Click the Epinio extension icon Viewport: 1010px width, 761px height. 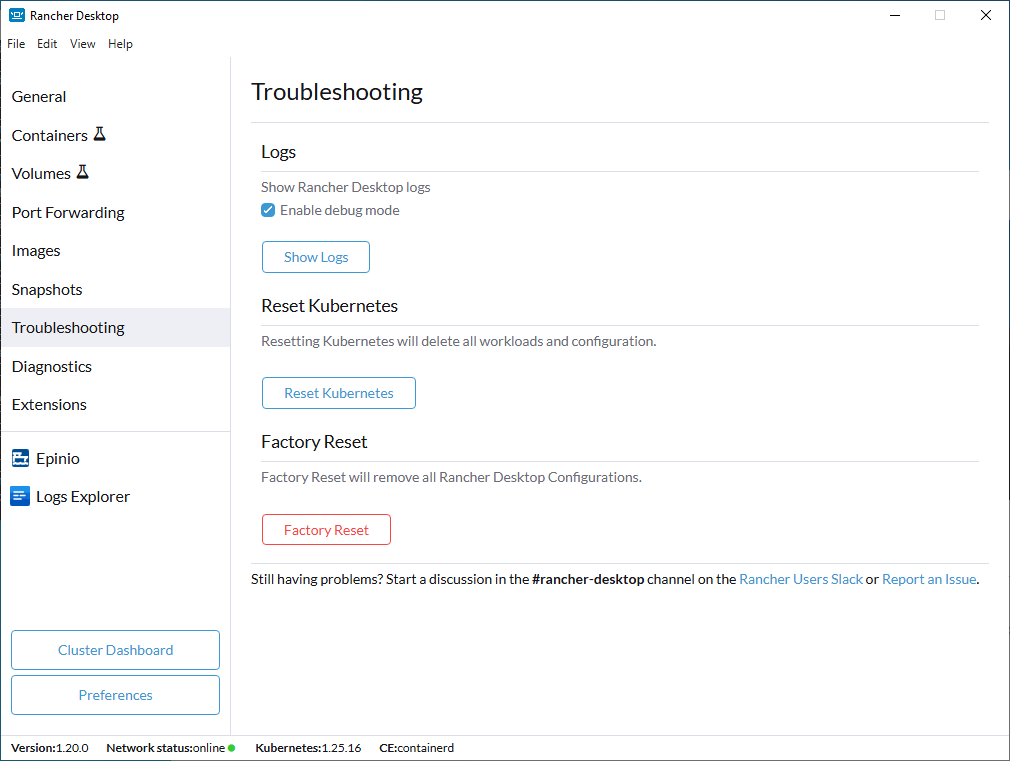20,458
